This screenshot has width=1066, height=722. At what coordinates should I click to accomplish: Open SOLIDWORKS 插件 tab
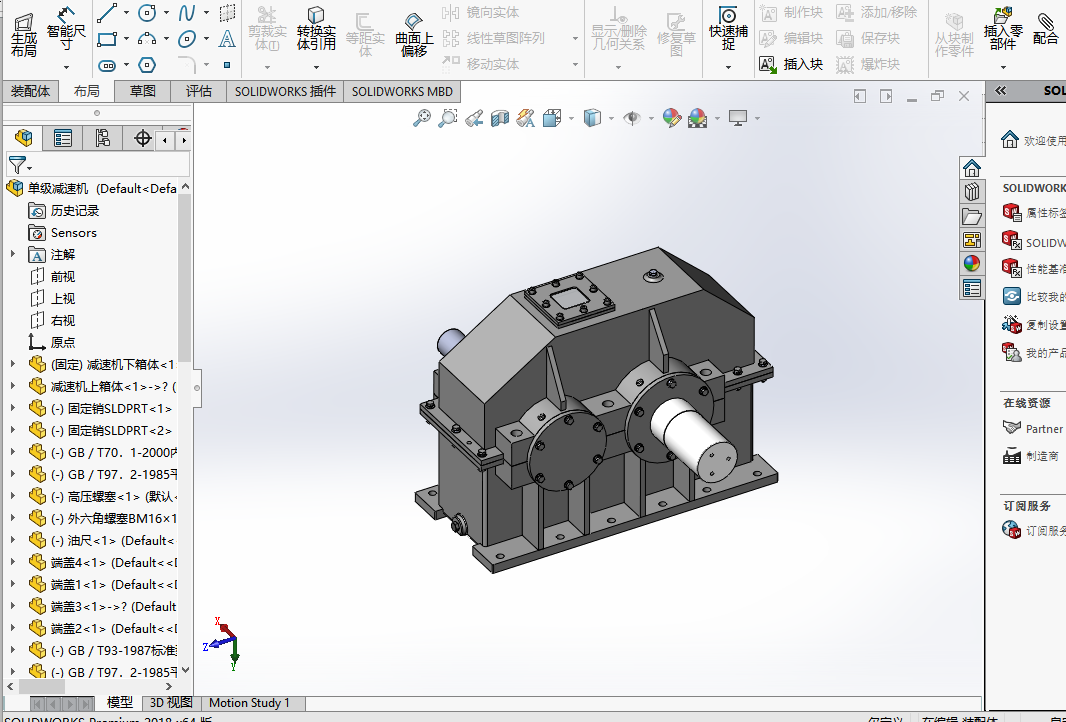click(x=286, y=91)
